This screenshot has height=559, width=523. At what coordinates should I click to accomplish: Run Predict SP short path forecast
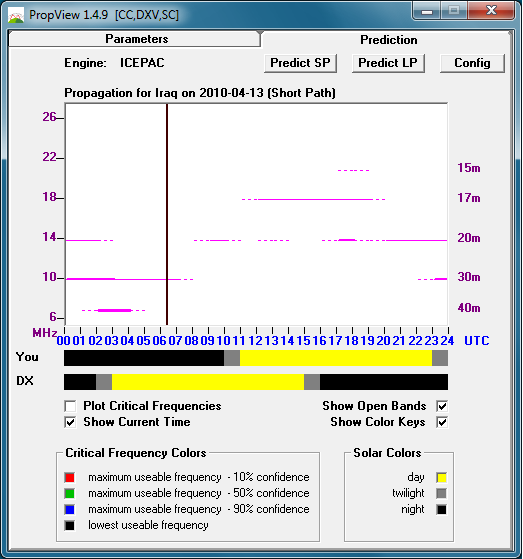pyautogui.click(x=301, y=63)
